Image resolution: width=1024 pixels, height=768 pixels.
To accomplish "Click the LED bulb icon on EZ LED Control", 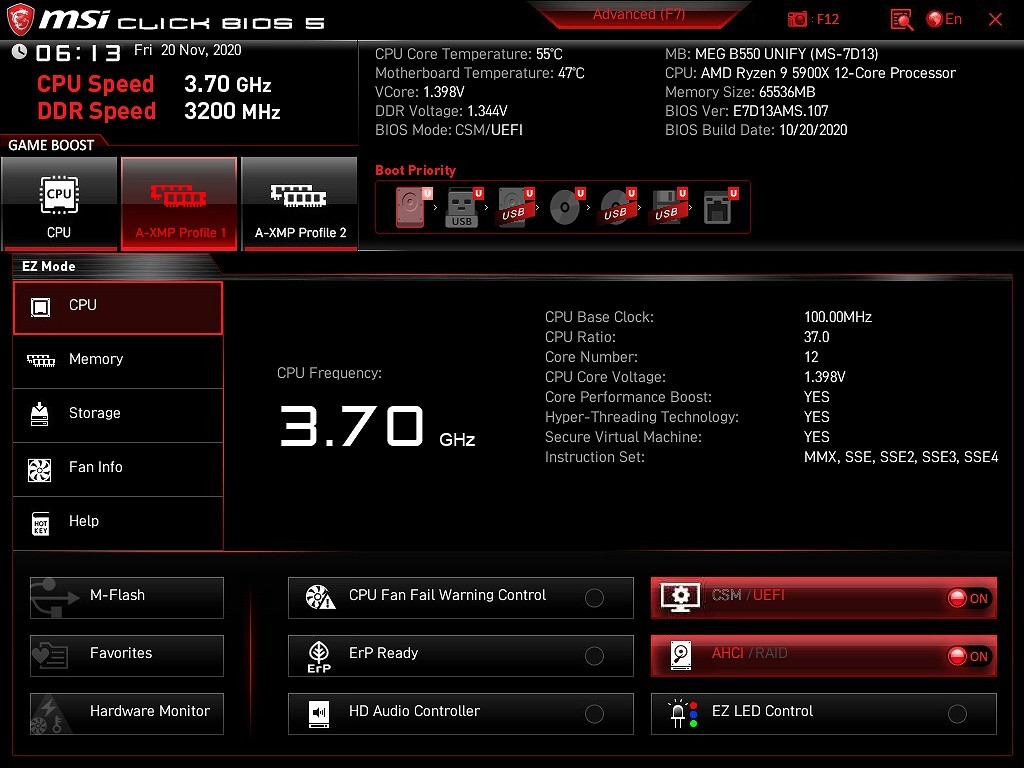I will (682, 714).
